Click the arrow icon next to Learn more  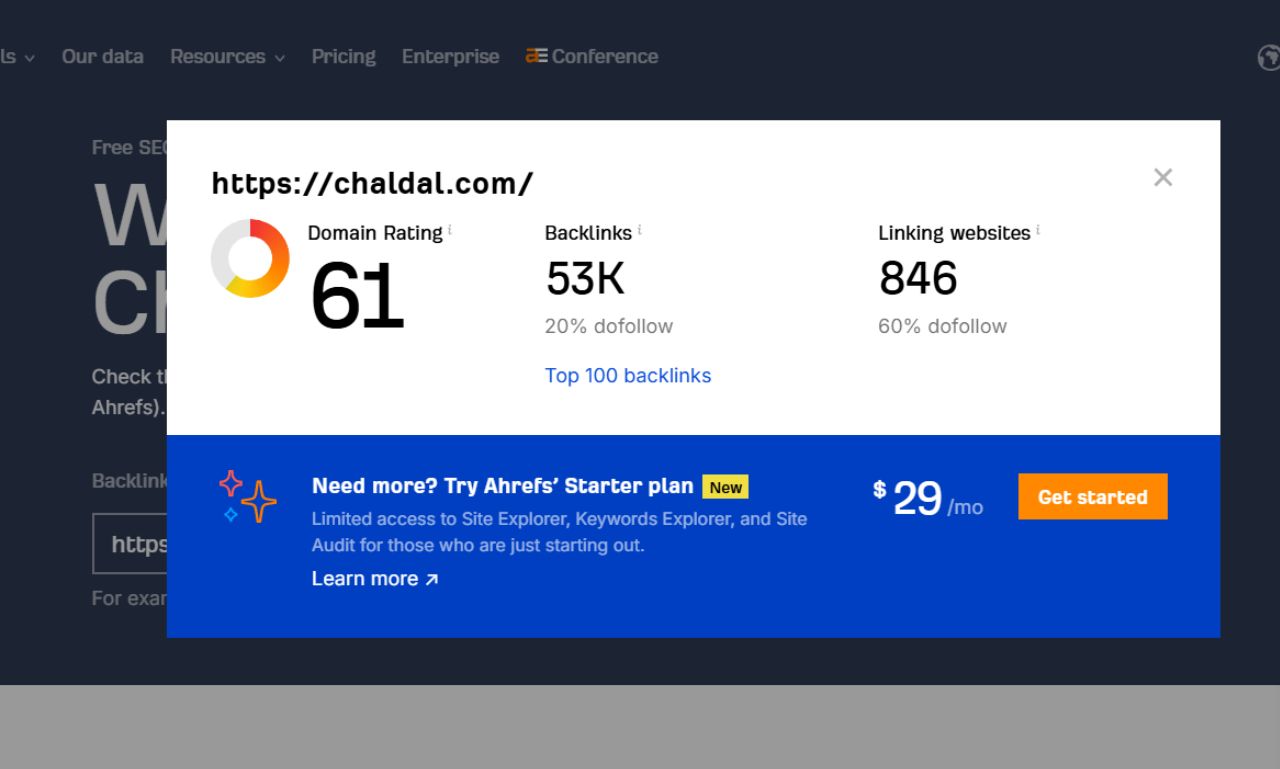pyautogui.click(x=430, y=578)
